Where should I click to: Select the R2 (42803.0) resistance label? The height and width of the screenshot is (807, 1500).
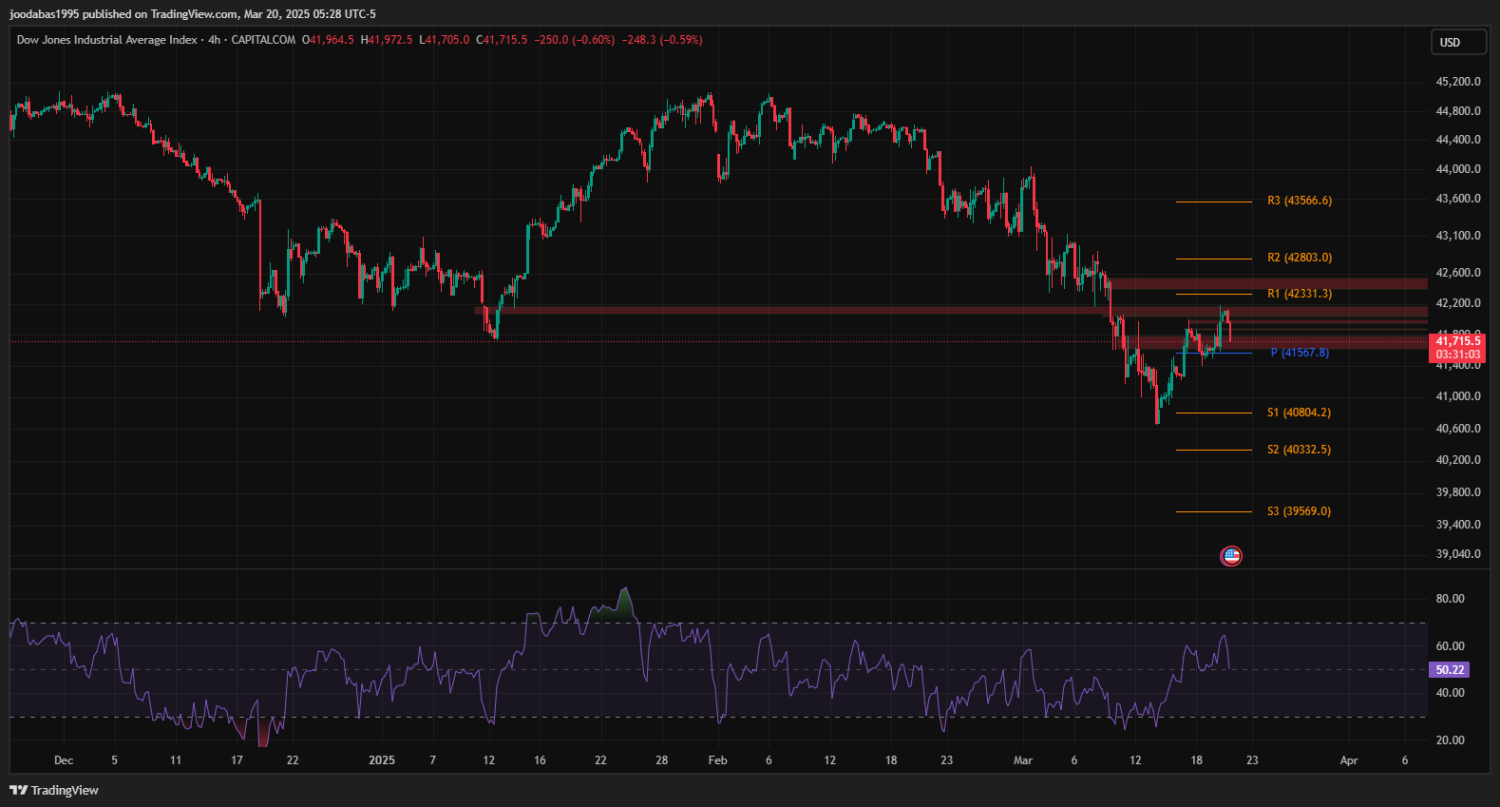tap(1299, 258)
